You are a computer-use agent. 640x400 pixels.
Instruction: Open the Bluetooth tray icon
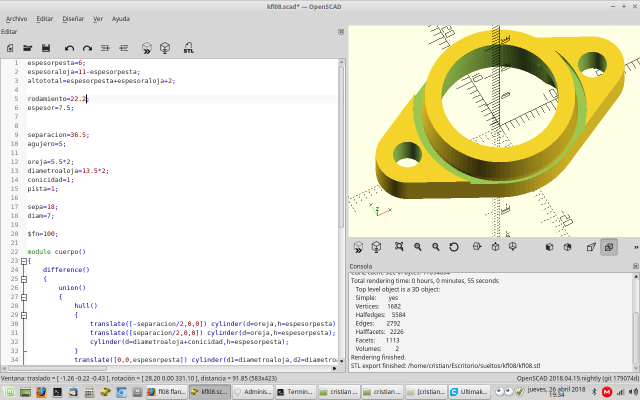pos(594,392)
